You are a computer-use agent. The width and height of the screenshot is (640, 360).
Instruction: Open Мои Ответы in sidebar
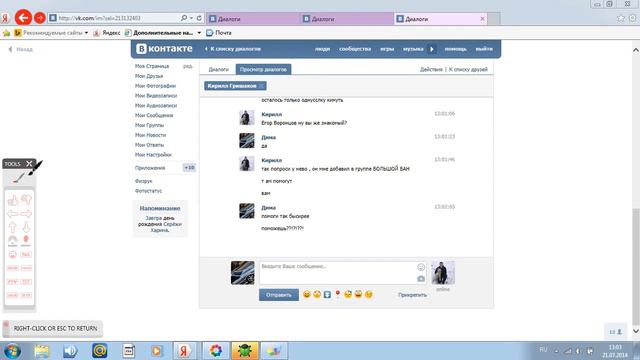click(x=149, y=145)
